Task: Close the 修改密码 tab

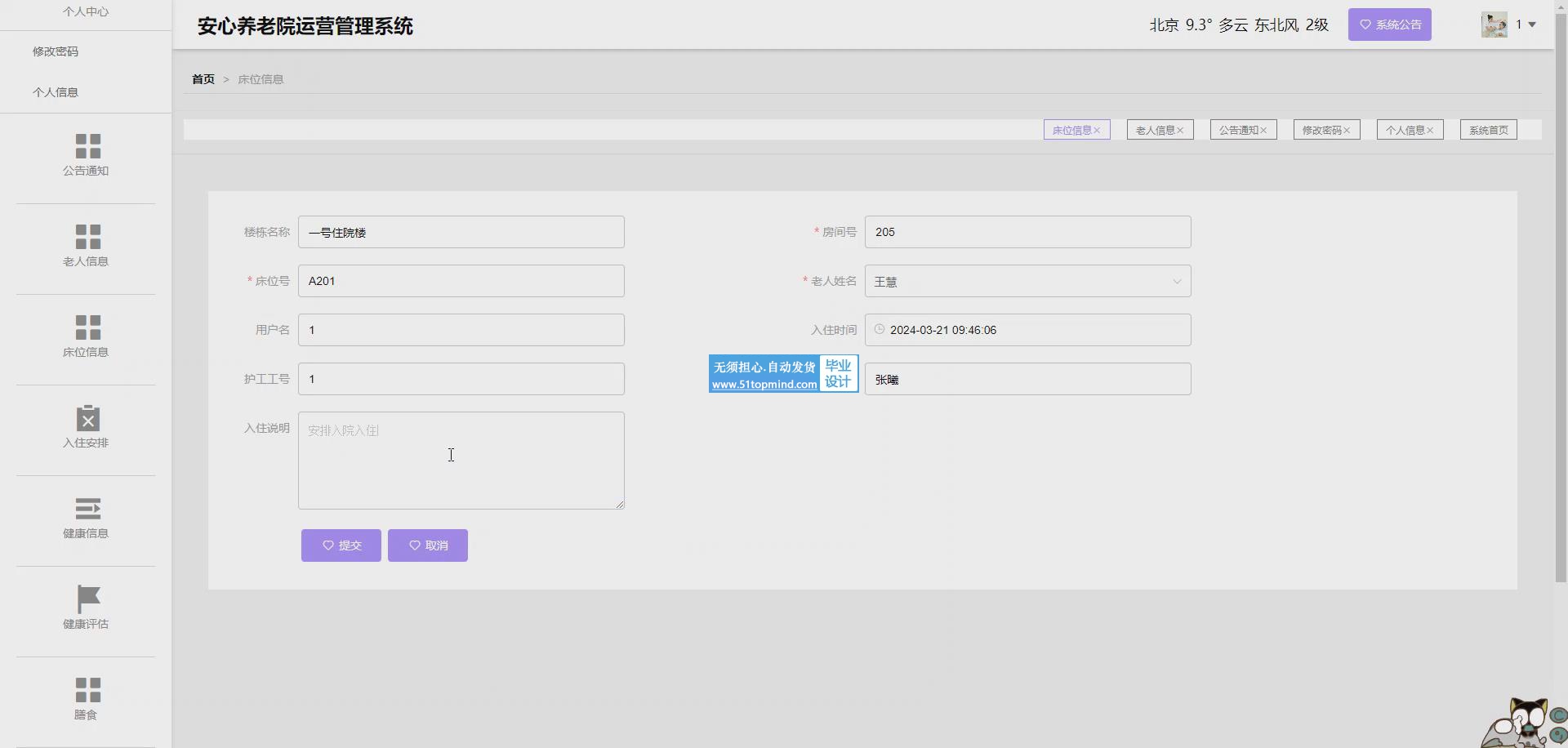Action: pos(1347,130)
